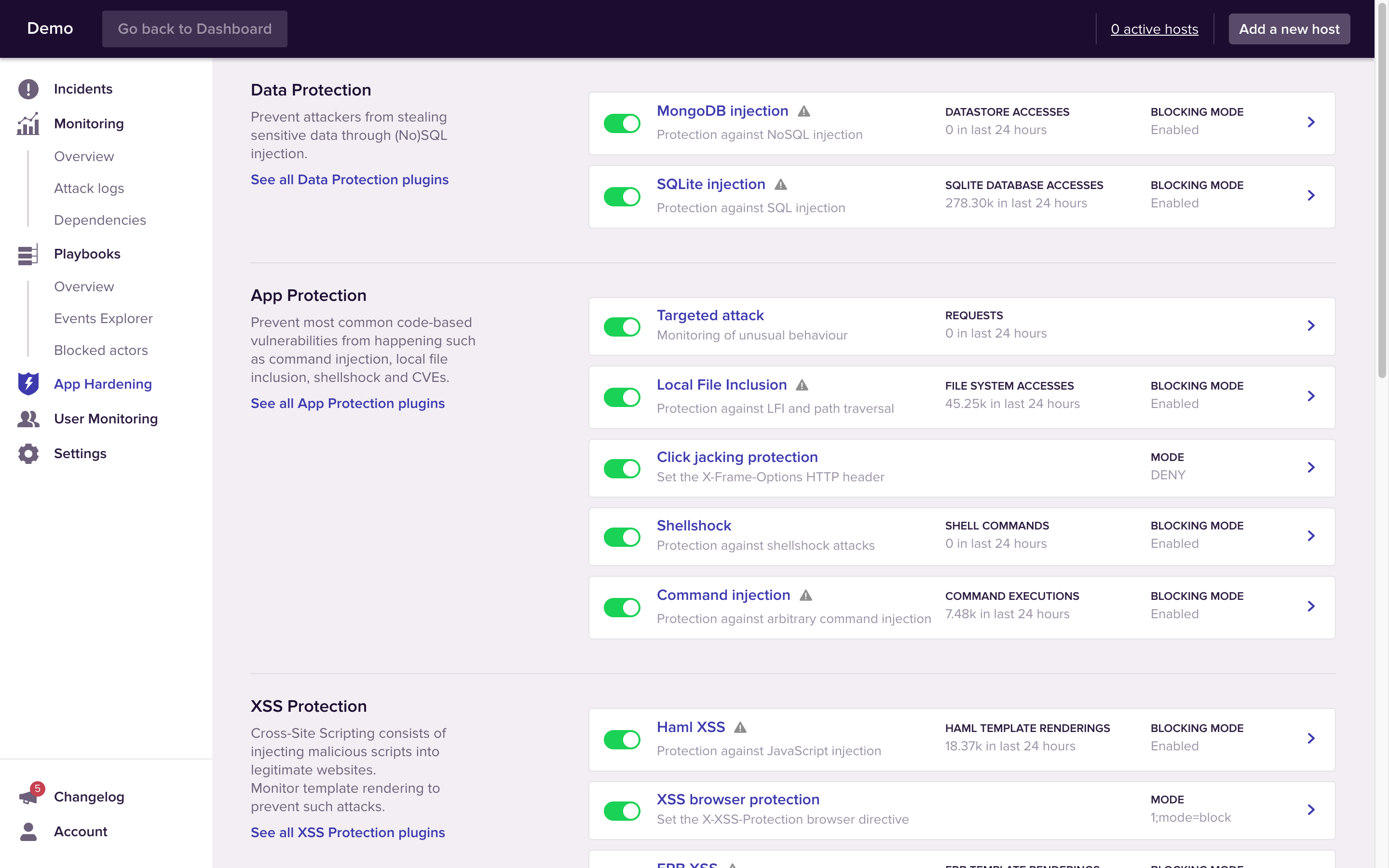Viewport: 1389px width, 868px height.
Task: Open Attack logs under Monitoring
Action: coord(89,188)
